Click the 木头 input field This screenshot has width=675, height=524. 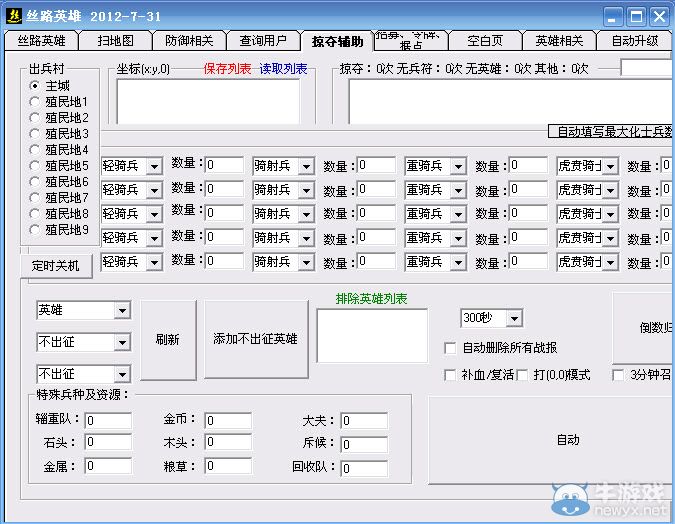(228, 442)
